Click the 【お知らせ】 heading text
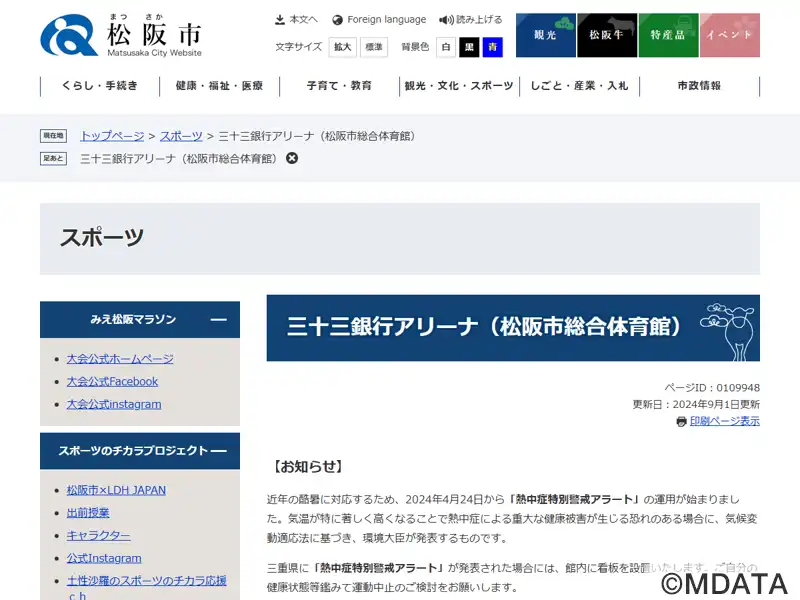Image resolution: width=800 pixels, height=600 pixels. click(308, 466)
